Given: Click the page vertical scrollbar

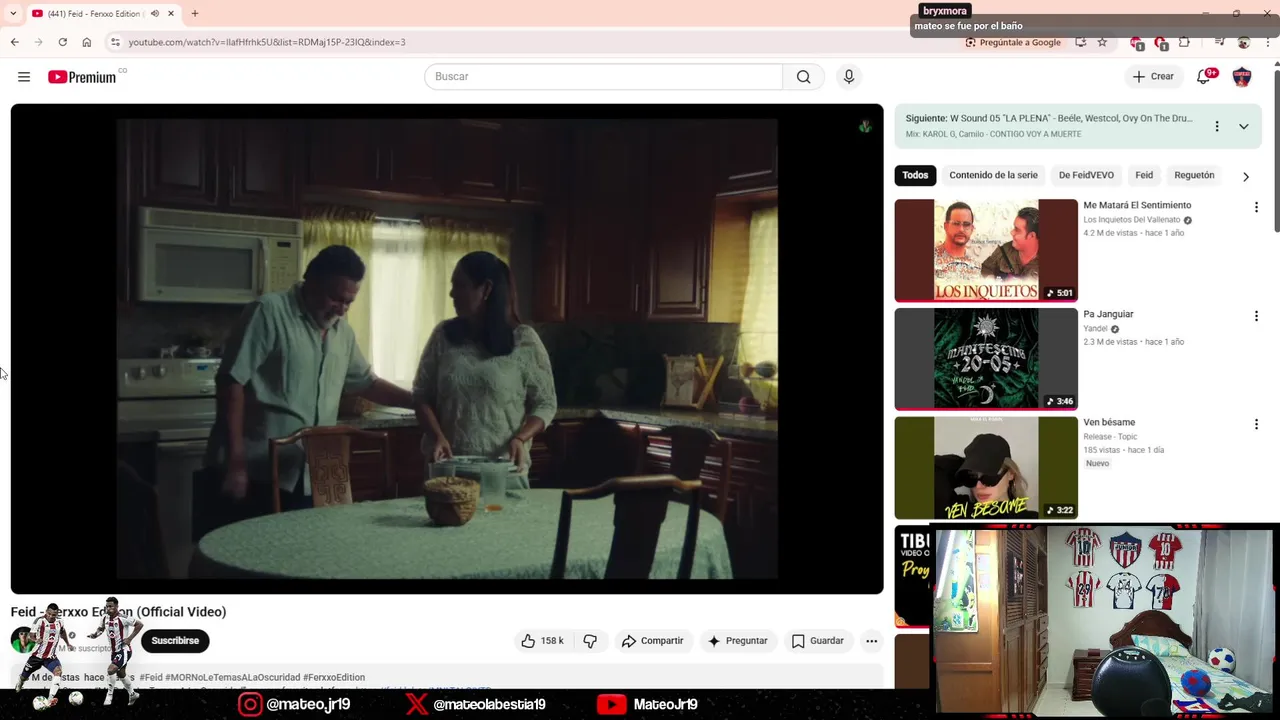Looking at the screenshot, I should coord(1275,150).
